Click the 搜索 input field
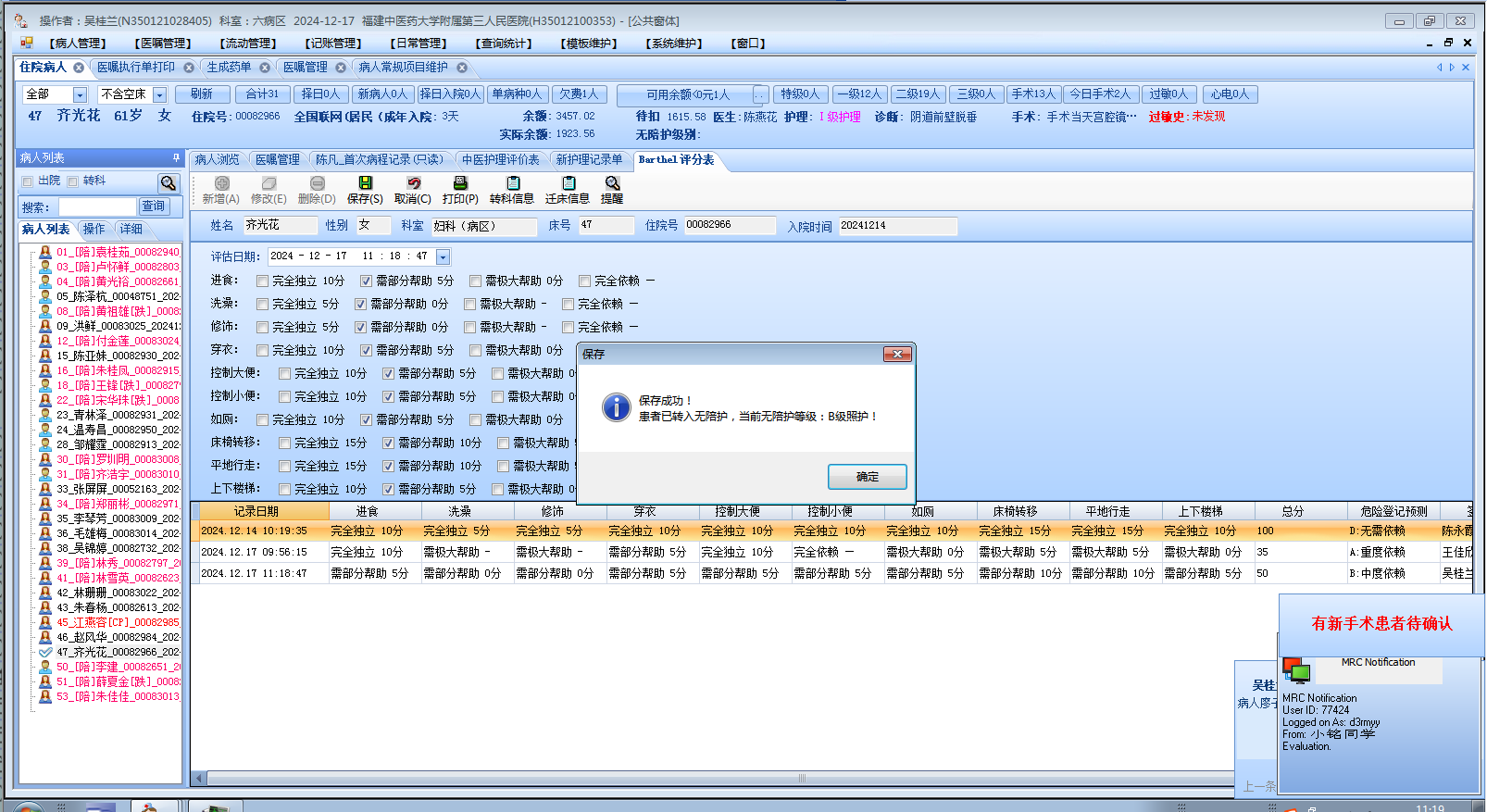The width and height of the screenshot is (1487, 812). point(97,206)
